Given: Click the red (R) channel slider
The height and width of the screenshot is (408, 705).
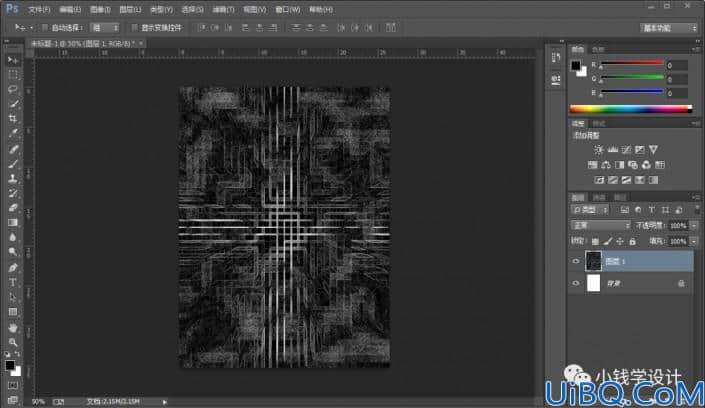Looking at the screenshot, I should pyautogui.click(x=632, y=65).
